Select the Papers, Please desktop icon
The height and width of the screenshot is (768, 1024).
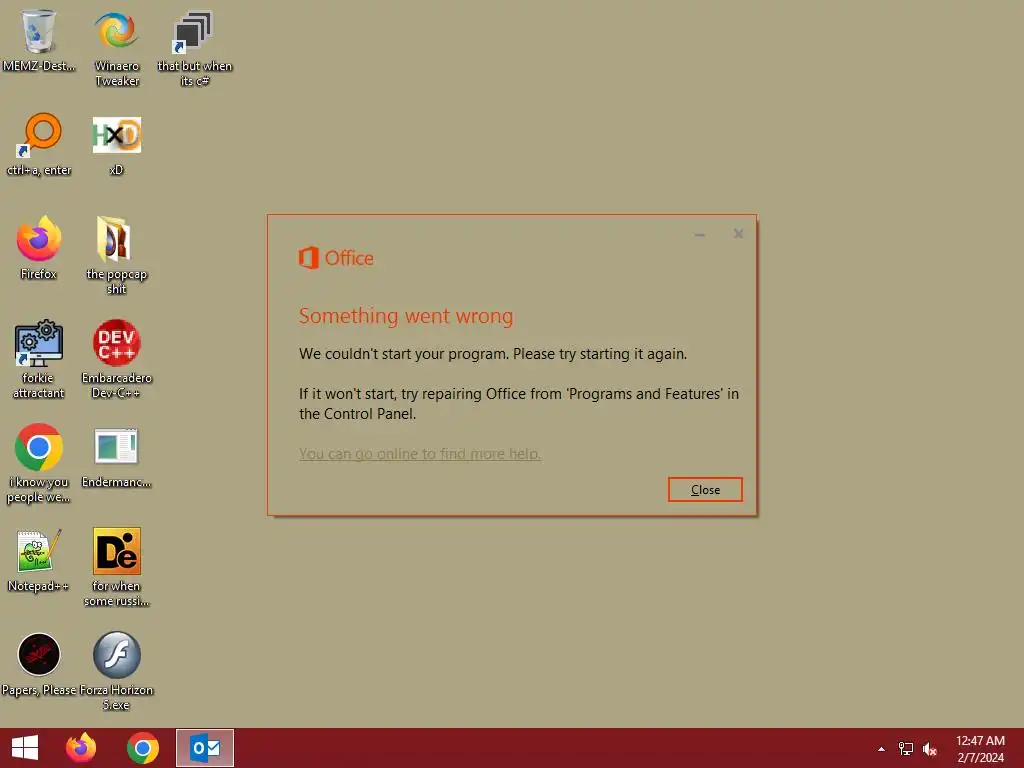39,664
